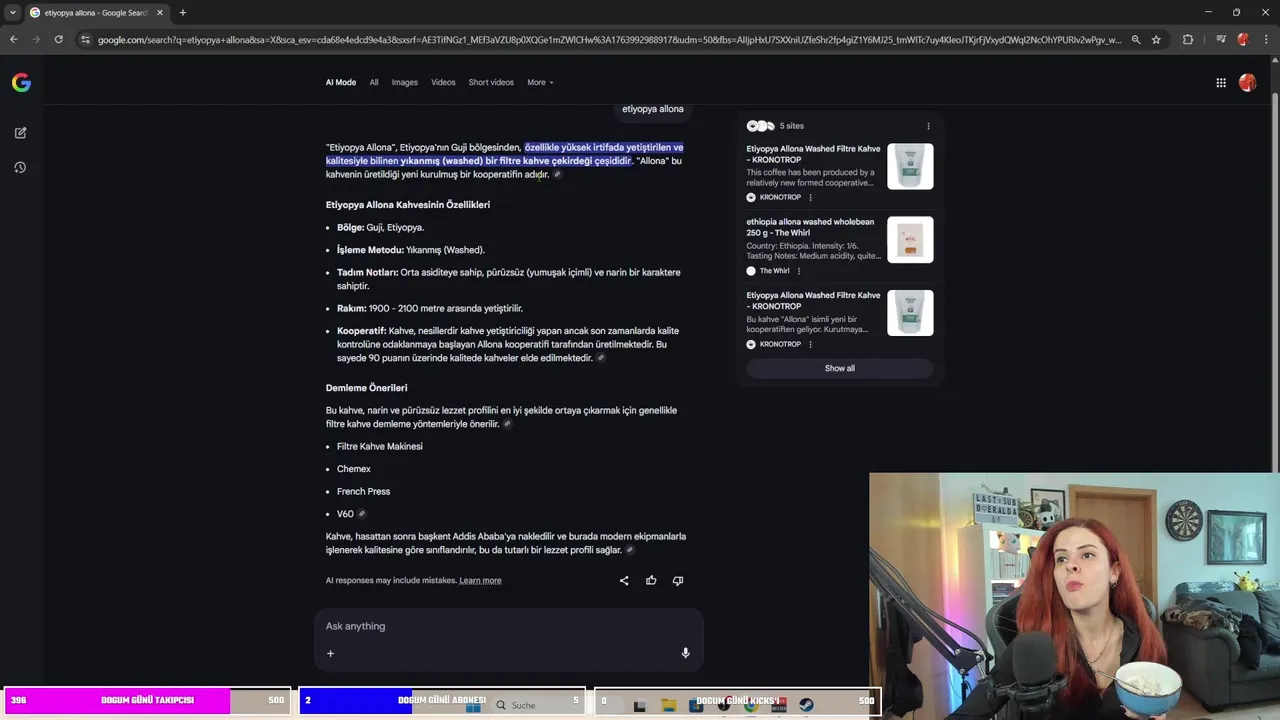Open the Chrome extensions puzzle icon
The height and width of the screenshot is (720, 1280).
pyautogui.click(x=1188, y=39)
